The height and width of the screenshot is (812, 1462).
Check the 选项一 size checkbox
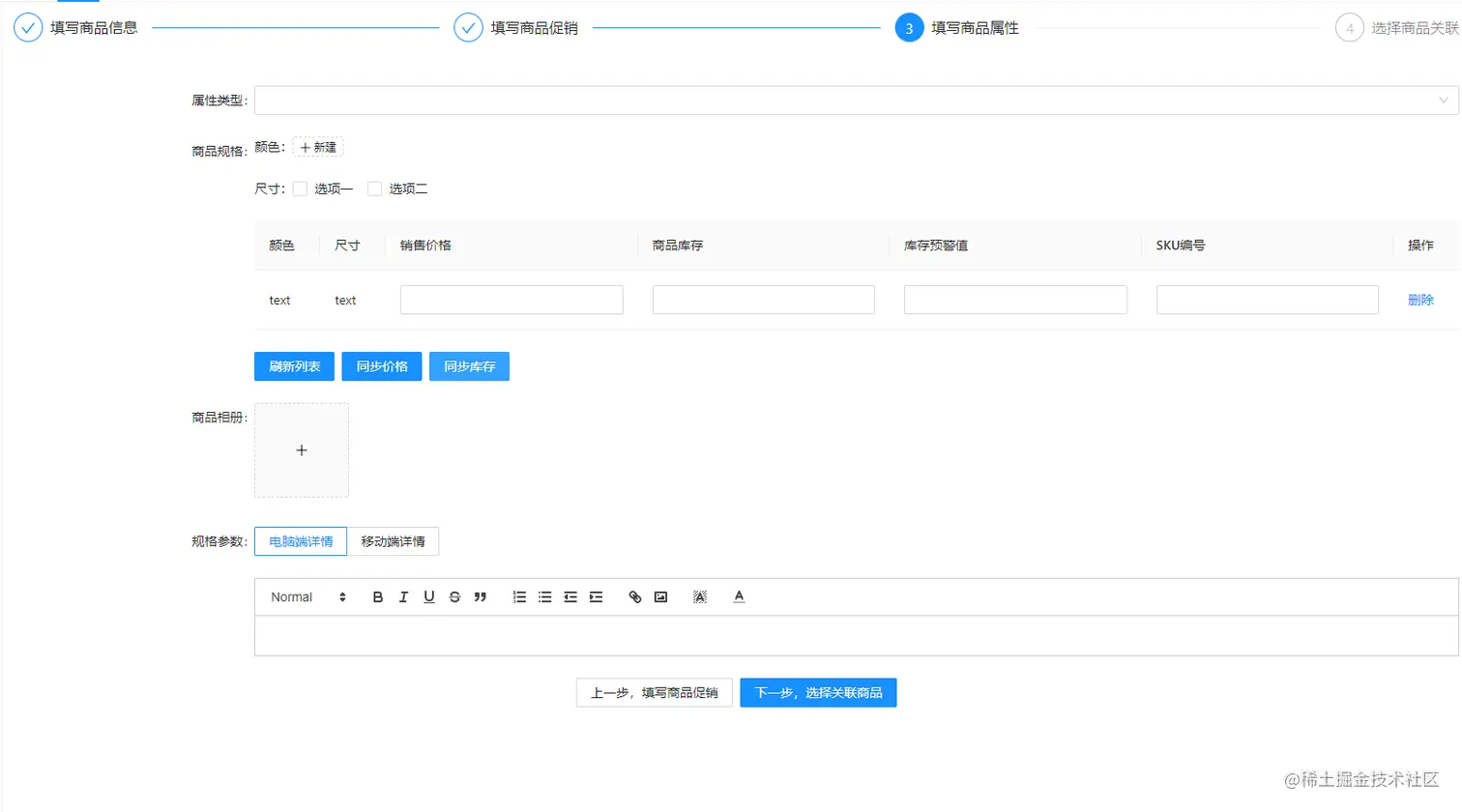(300, 189)
